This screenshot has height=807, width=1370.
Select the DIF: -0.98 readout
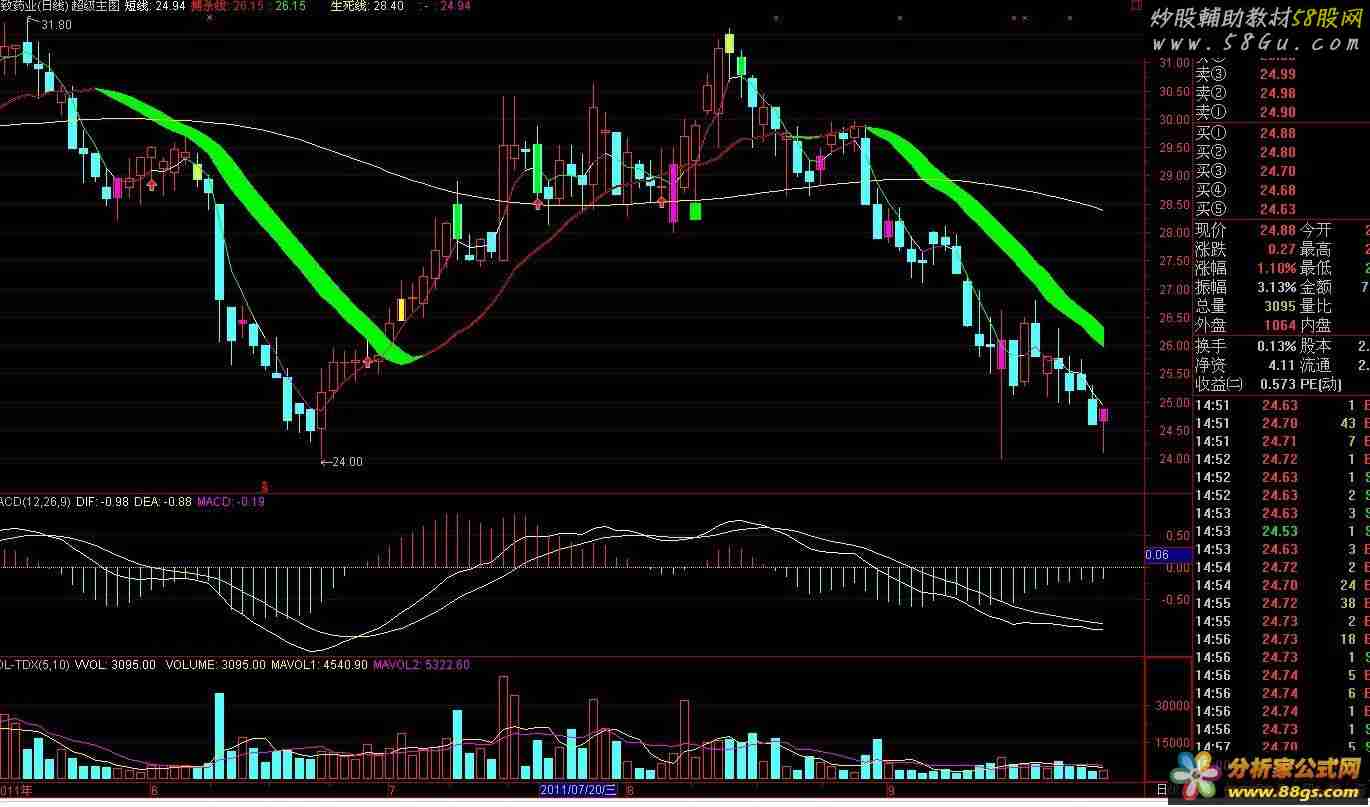coord(103,501)
